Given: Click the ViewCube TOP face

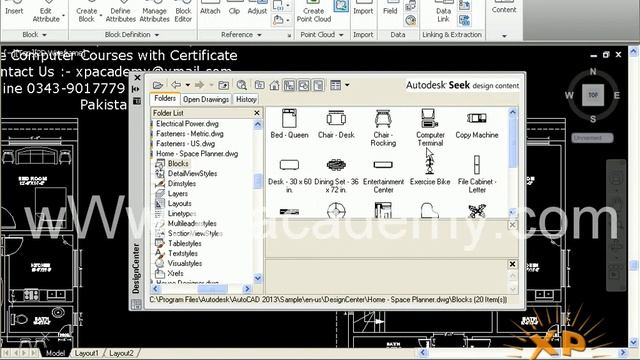Looking at the screenshot, I should [593, 95].
